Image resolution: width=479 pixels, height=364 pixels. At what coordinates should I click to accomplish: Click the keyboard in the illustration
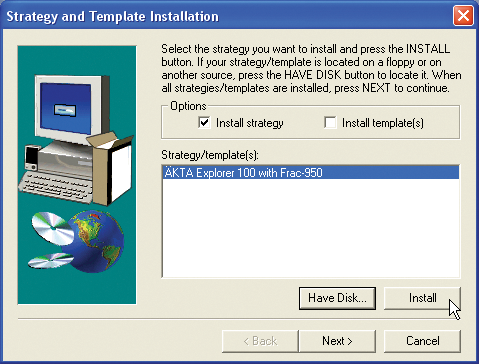point(56,188)
